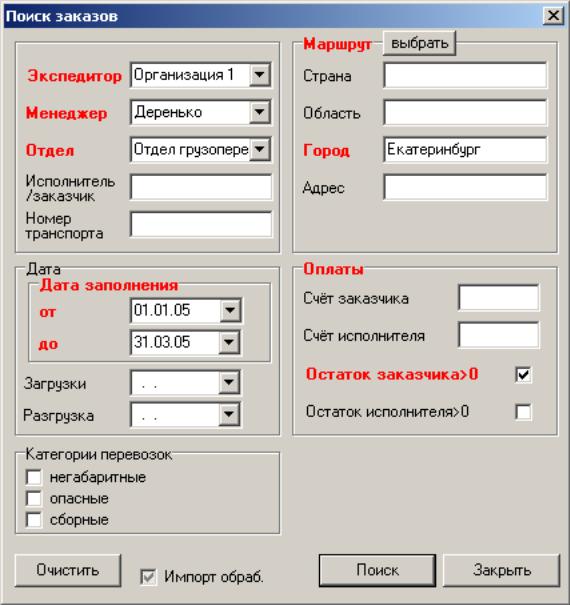Click the date value 31.03.05
Image resolution: width=570 pixels, height=605 pixels.
point(162,342)
